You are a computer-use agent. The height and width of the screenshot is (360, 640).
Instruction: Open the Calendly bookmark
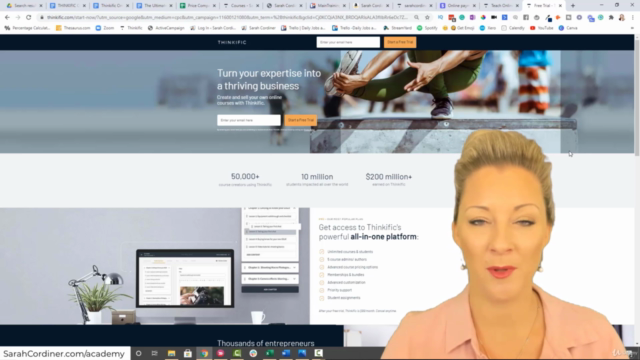513,28
